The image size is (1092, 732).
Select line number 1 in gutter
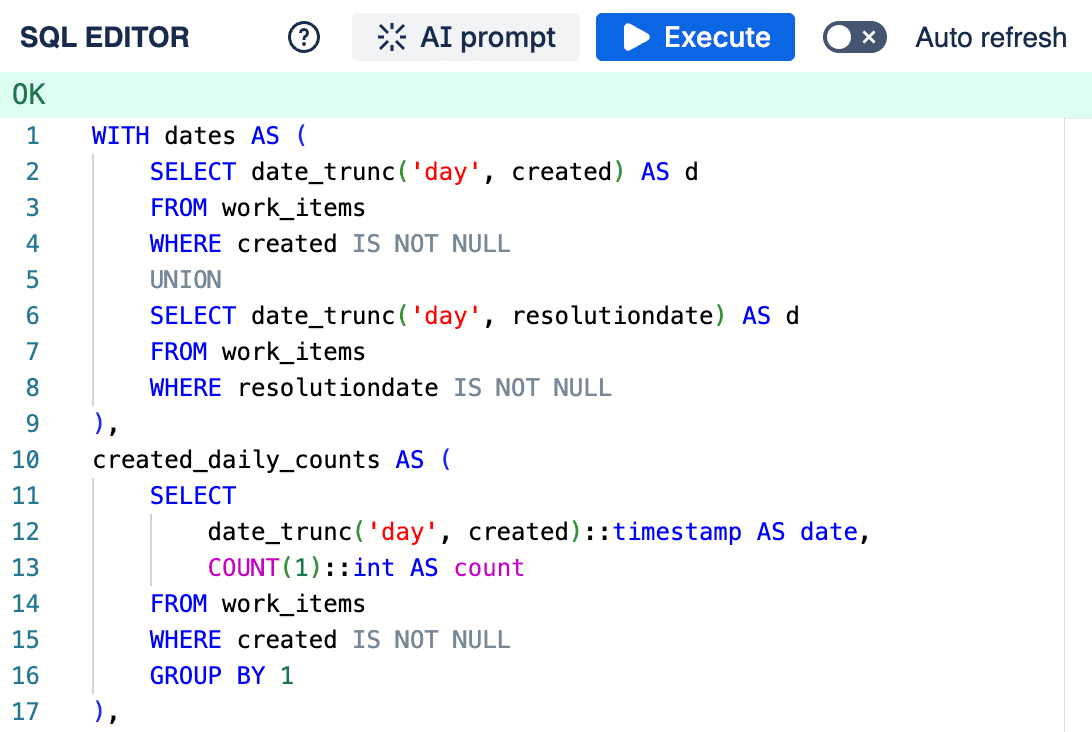33,135
